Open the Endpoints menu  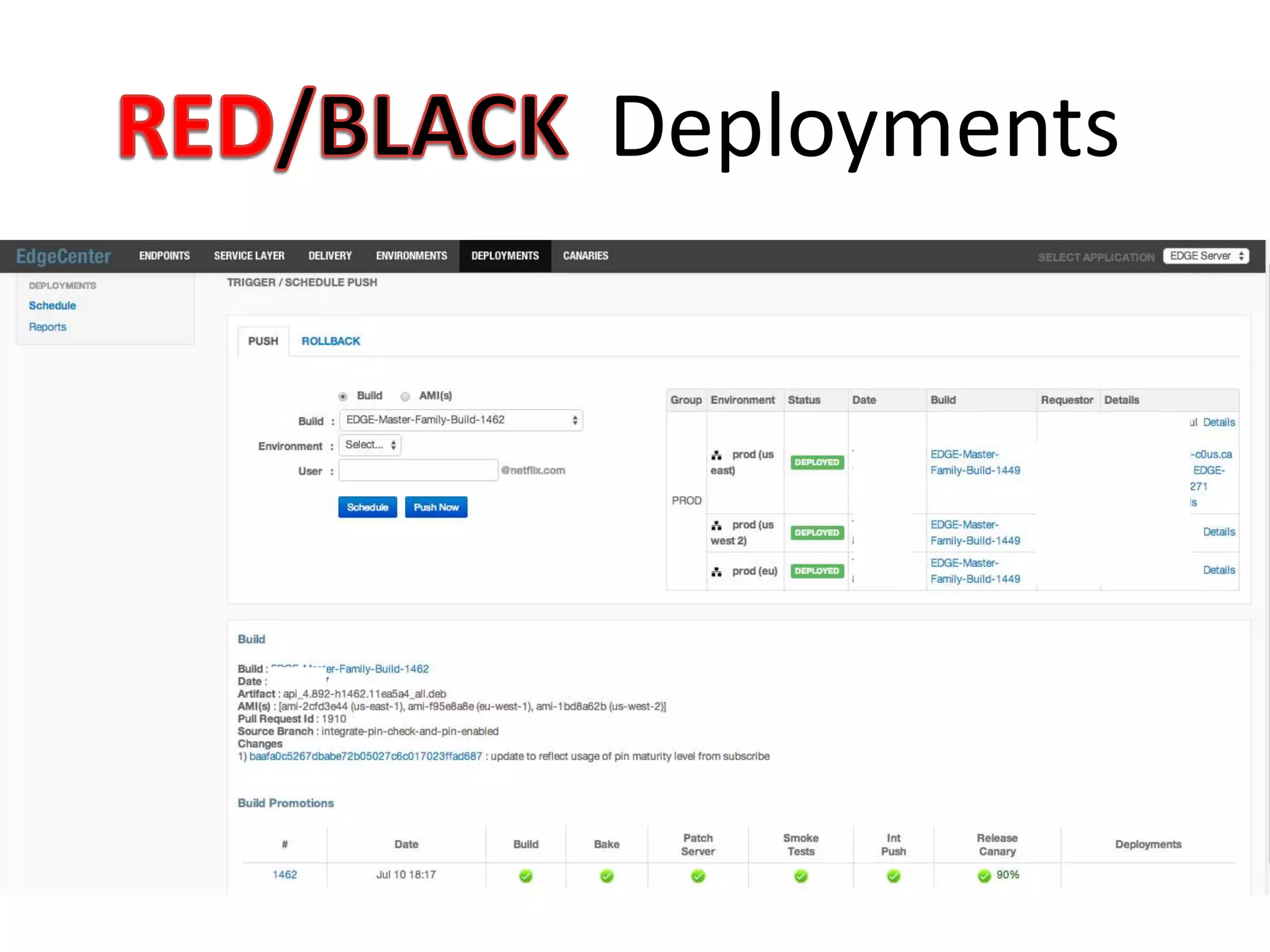[164, 256]
